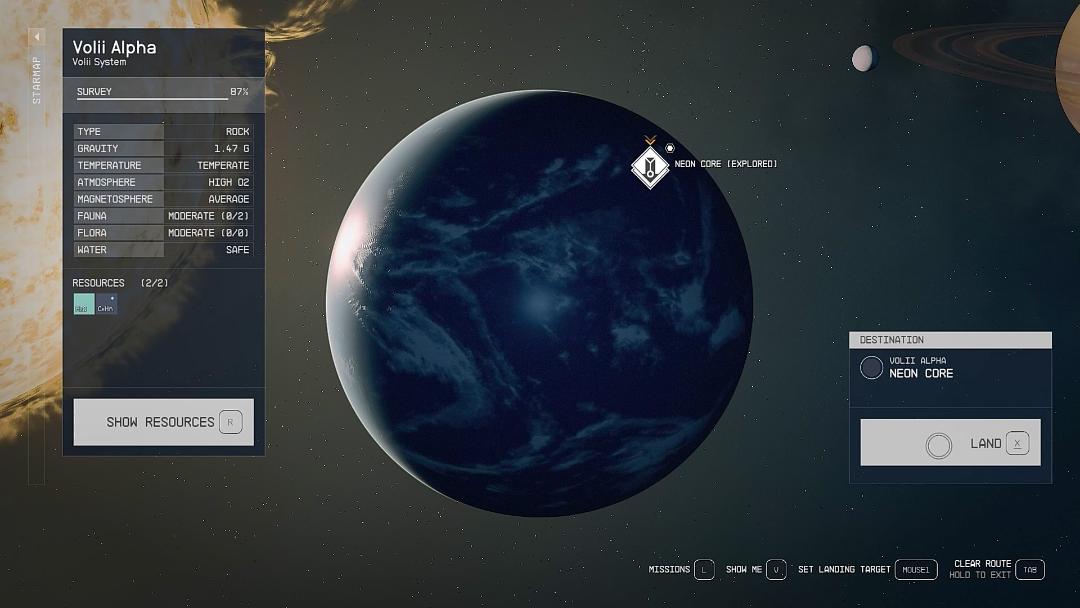Screen dimensions: 1080x608
Task: Click the Missions label in bottom bar
Action: point(669,569)
